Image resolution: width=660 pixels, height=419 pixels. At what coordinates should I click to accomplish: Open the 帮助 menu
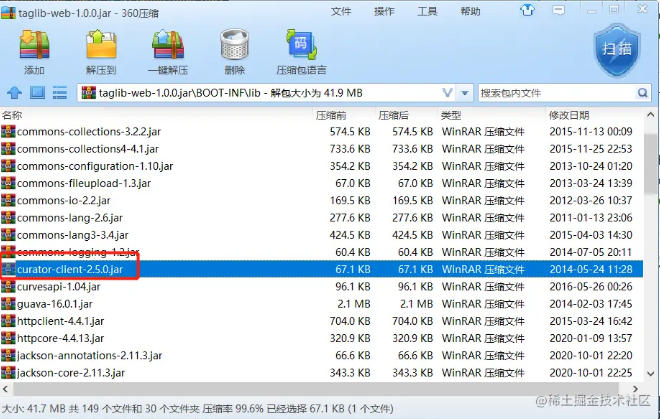(470, 11)
